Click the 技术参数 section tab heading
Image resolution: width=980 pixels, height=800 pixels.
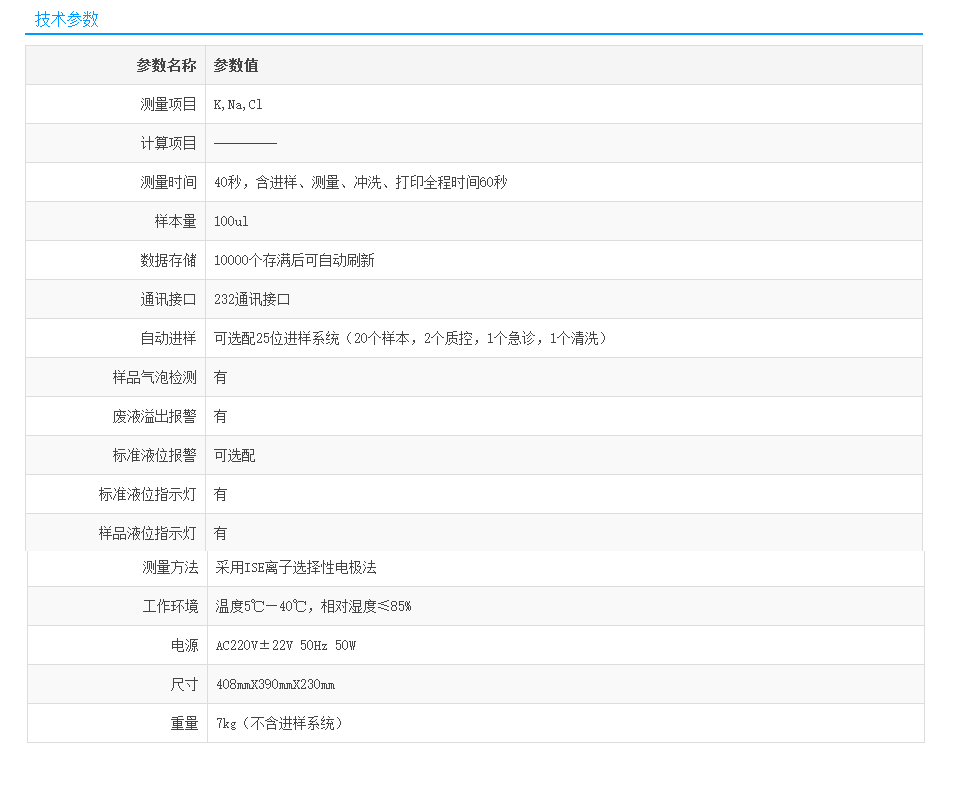click(x=67, y=19)
